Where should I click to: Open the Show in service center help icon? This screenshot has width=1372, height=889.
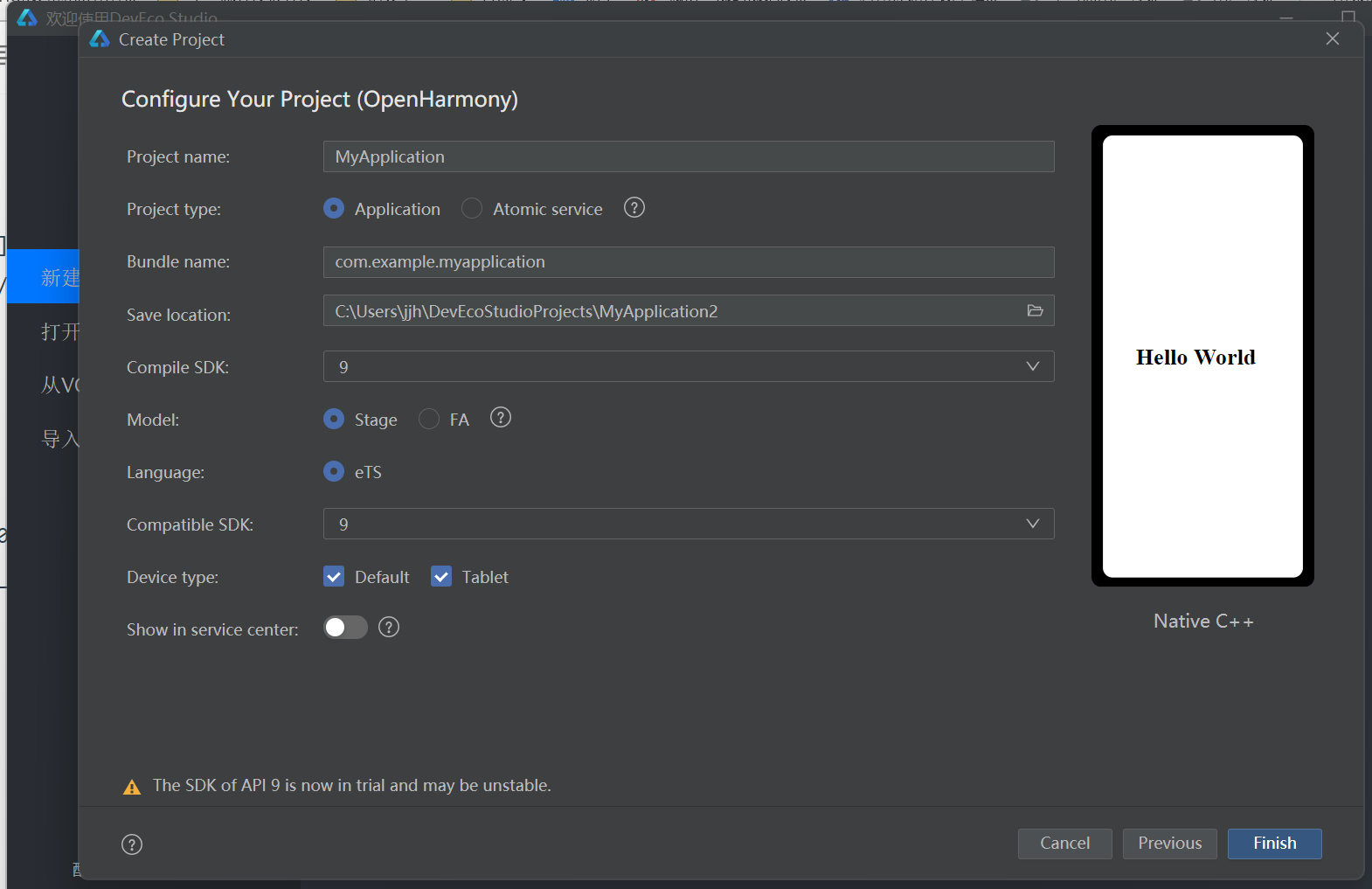(389, 627)
